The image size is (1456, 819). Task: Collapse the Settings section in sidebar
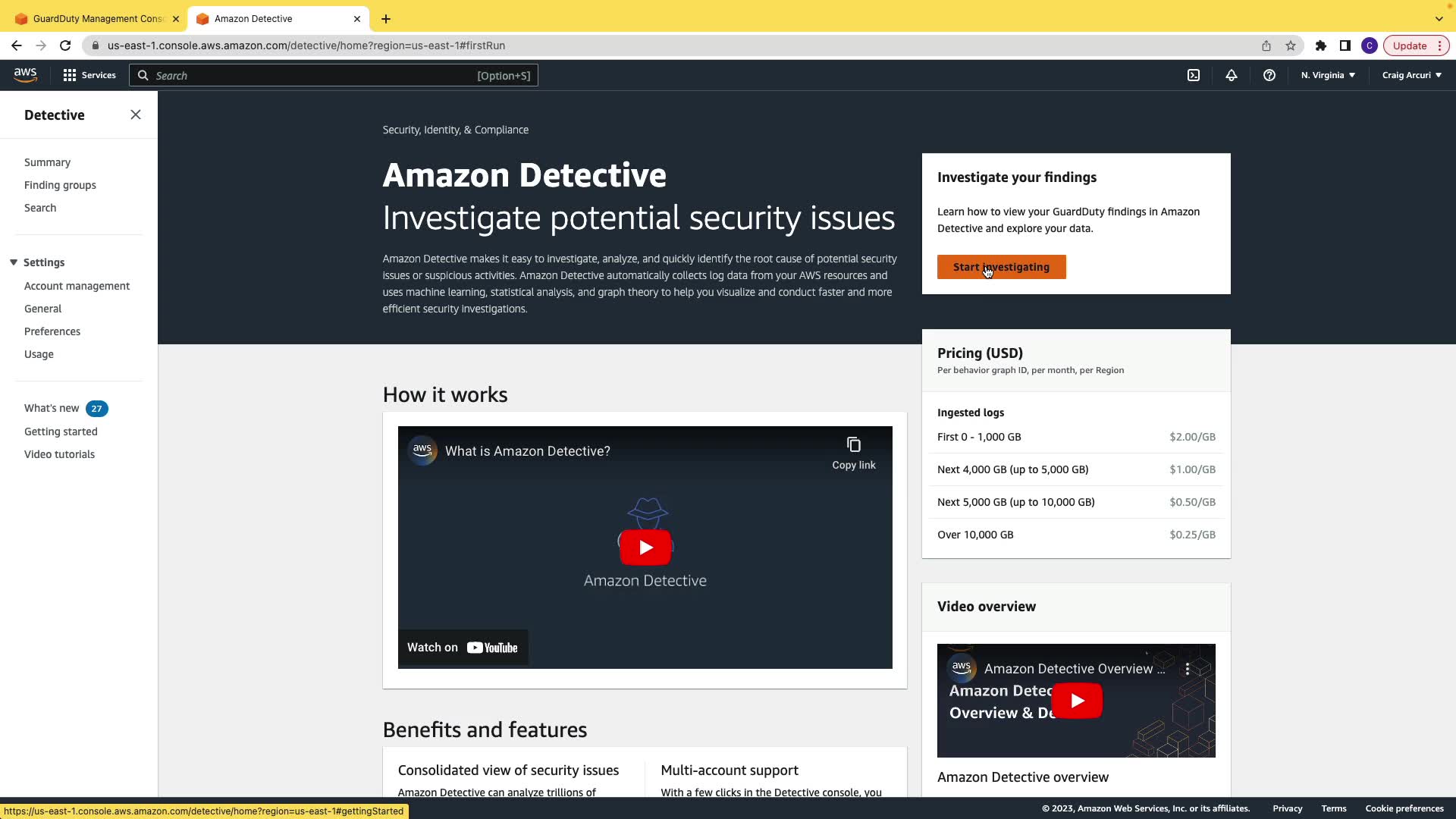14,262
